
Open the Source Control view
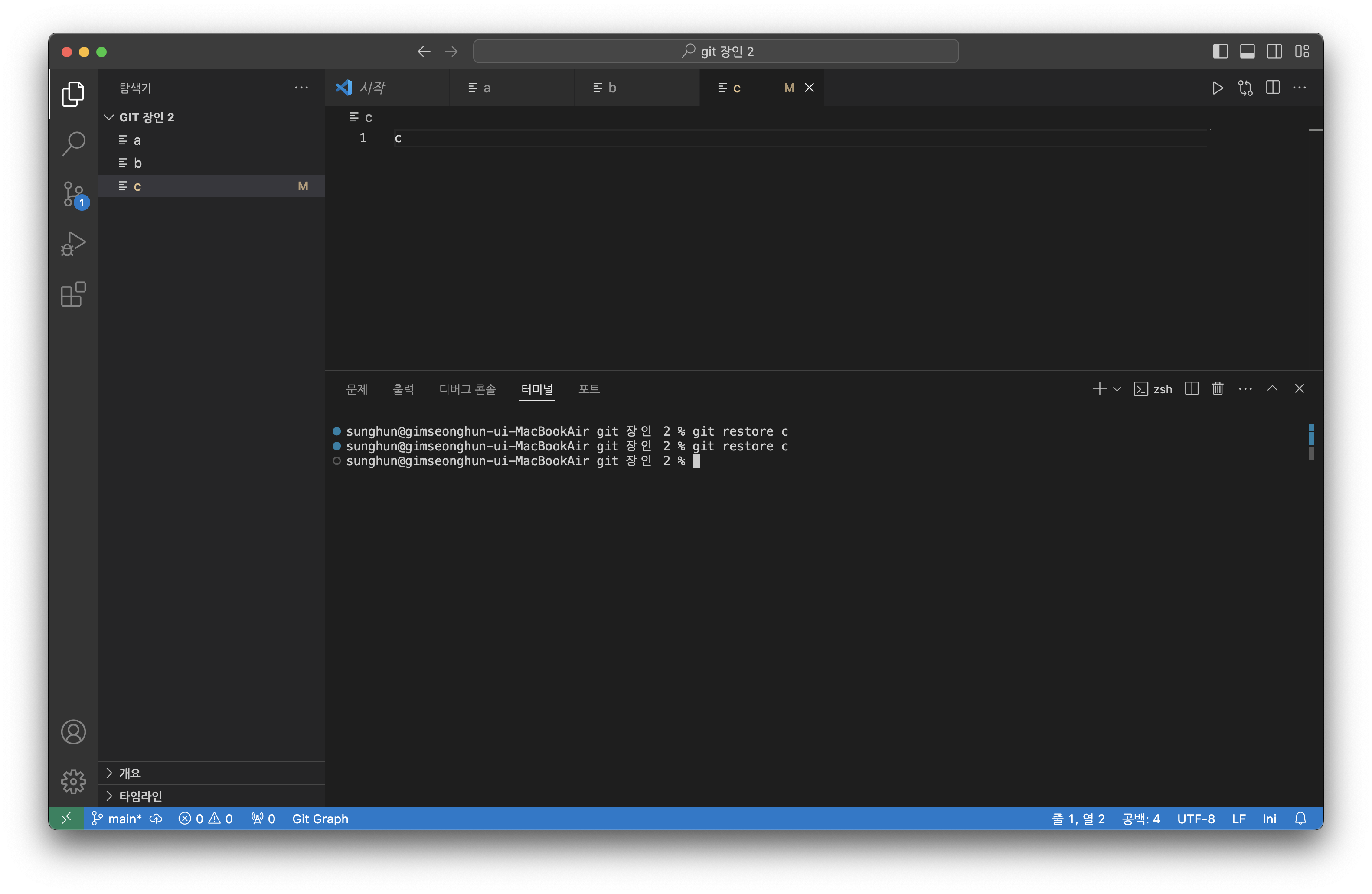73,194
